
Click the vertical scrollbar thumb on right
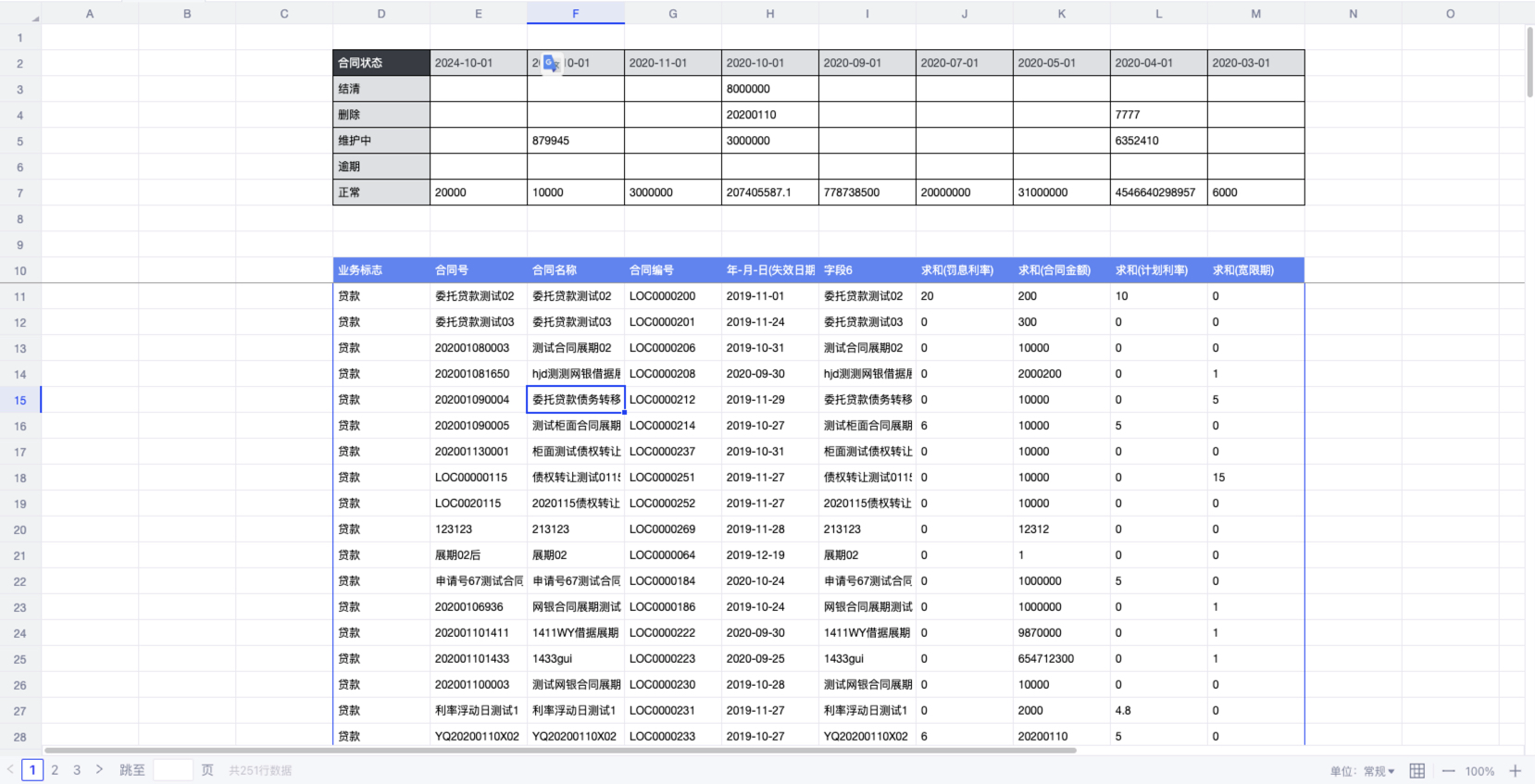[x=1529, y=61]
